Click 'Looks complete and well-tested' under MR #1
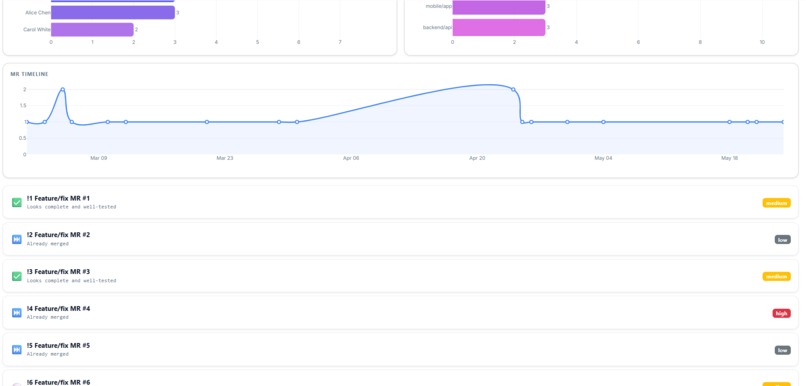 pos(71,207)
